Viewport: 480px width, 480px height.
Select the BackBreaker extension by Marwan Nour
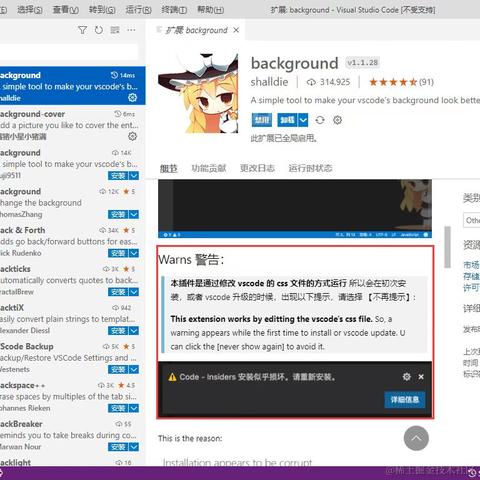(x=72, y=435)
